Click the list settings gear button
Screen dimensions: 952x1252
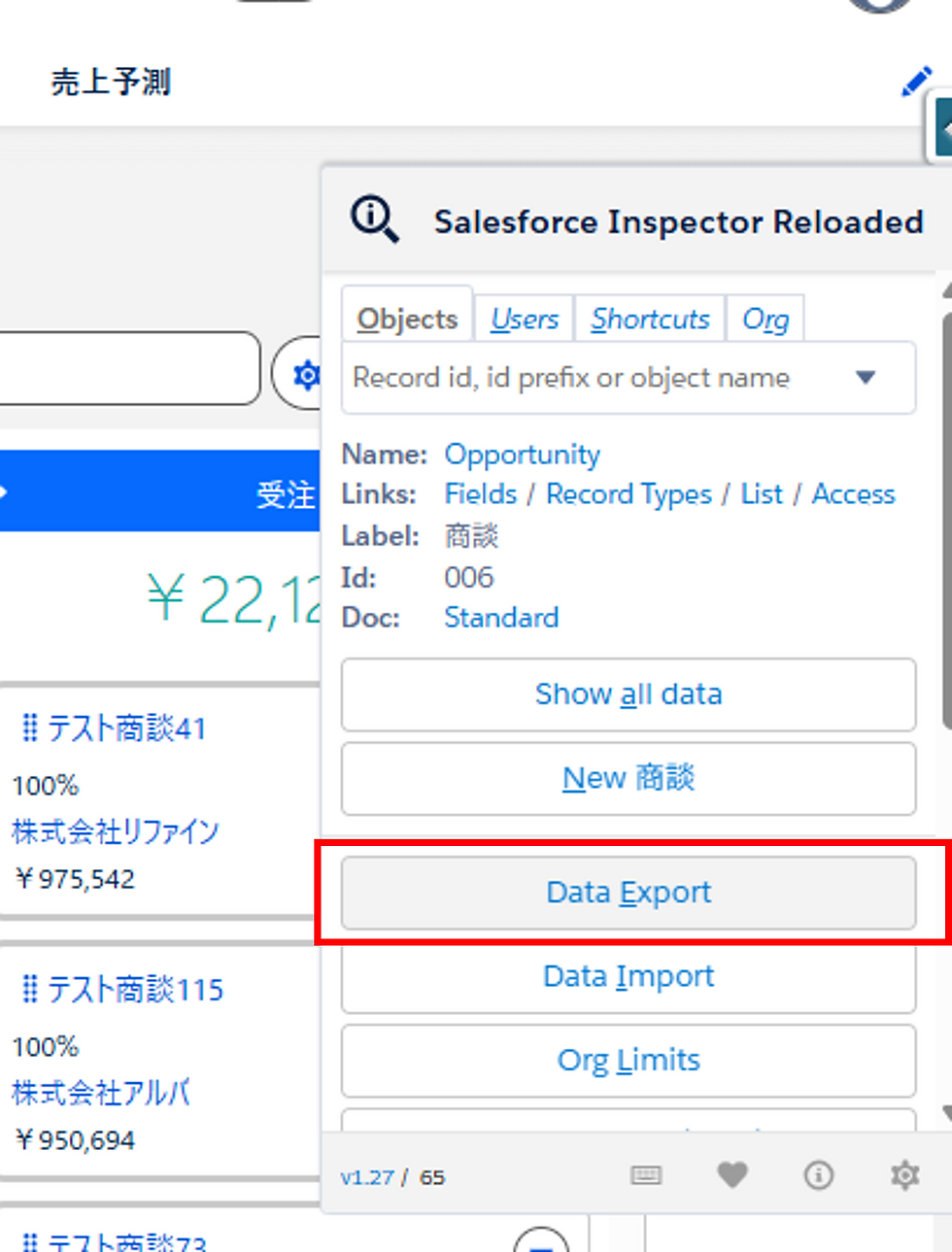click(x=305, y=374)
